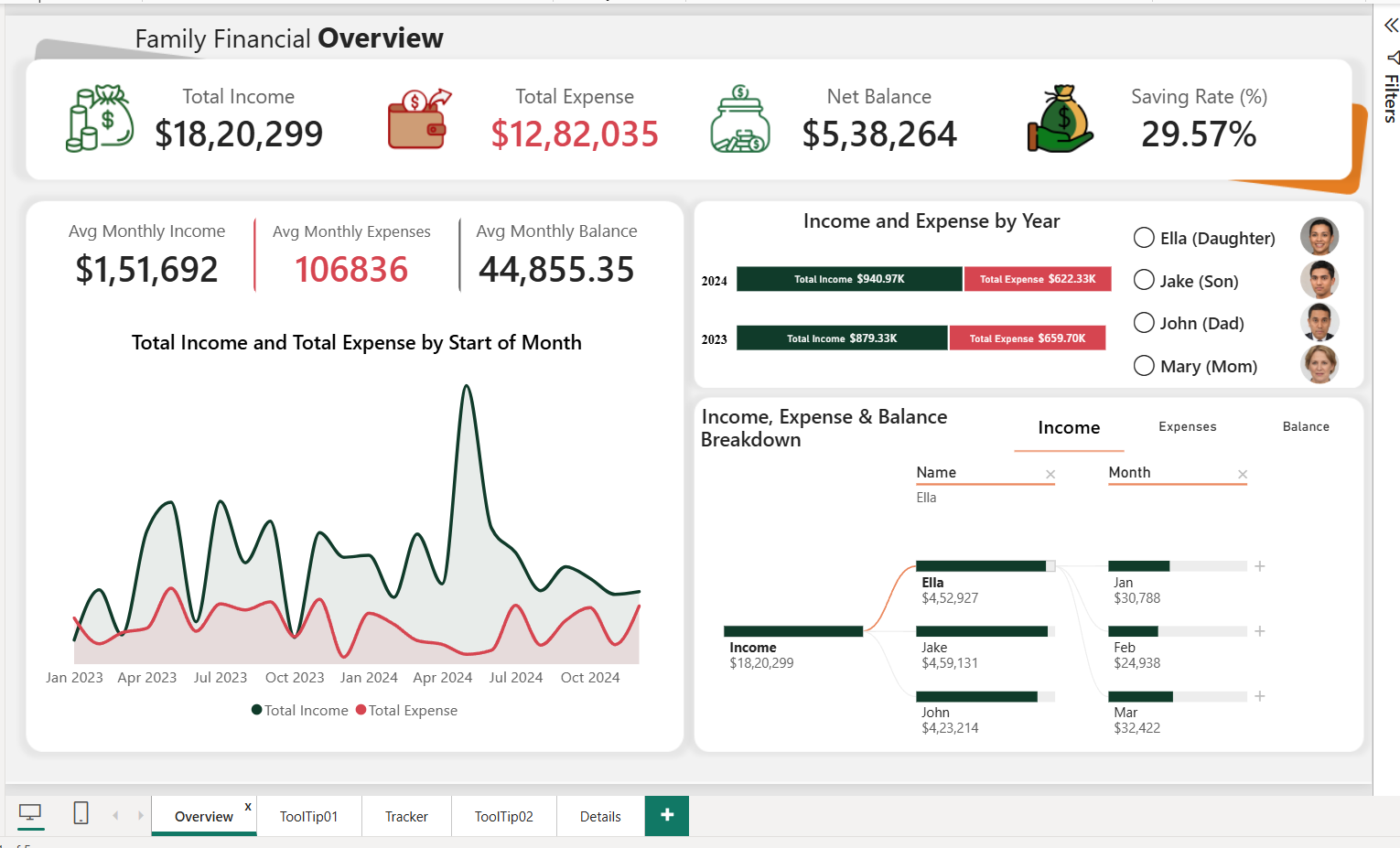This screenshot has width=1400, height=848.
Task: Select the Ella node in decomposition tree
Action: [x=985, y=566]
